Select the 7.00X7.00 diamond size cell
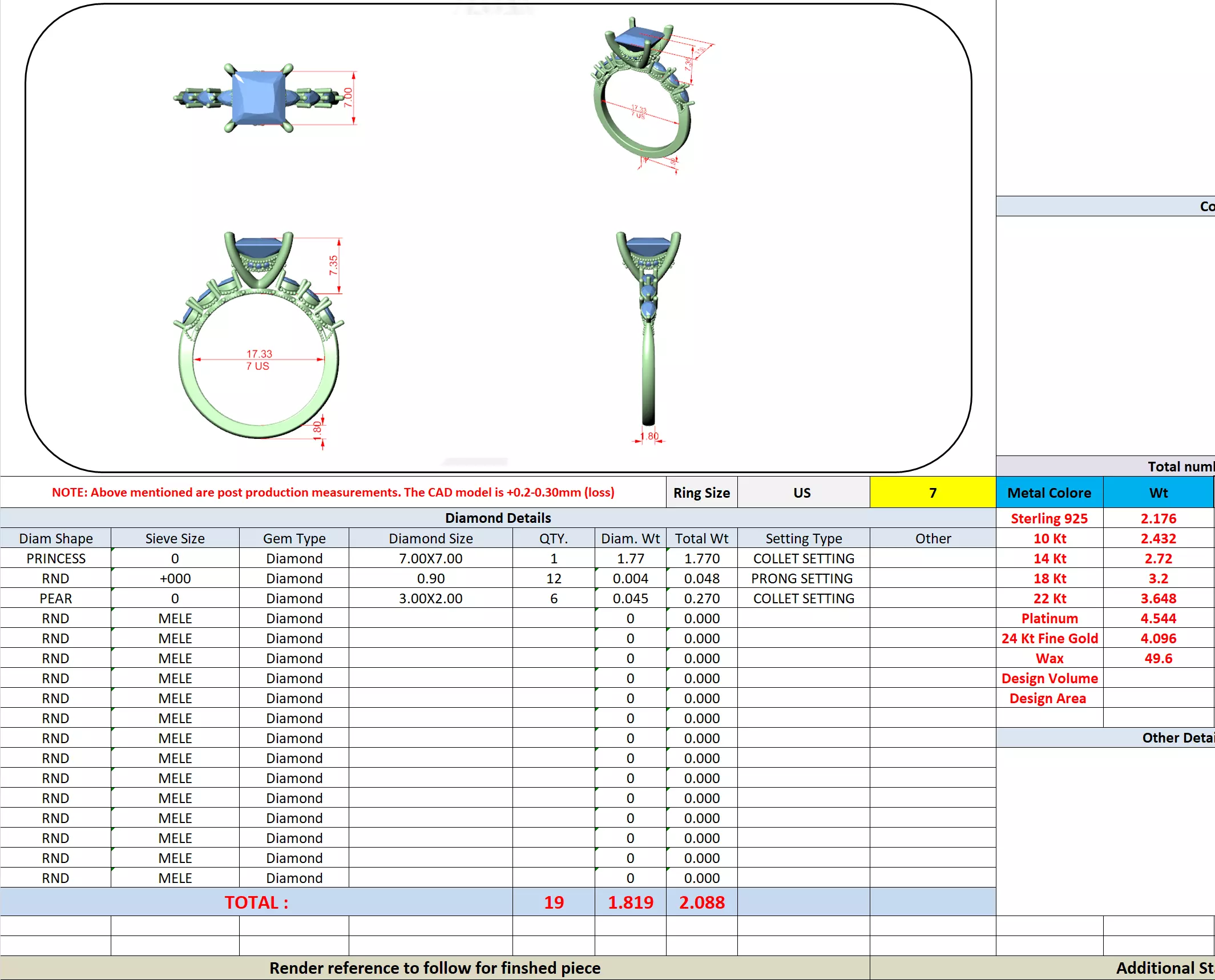The image size is (1215, 980). (x=430, y=558)
